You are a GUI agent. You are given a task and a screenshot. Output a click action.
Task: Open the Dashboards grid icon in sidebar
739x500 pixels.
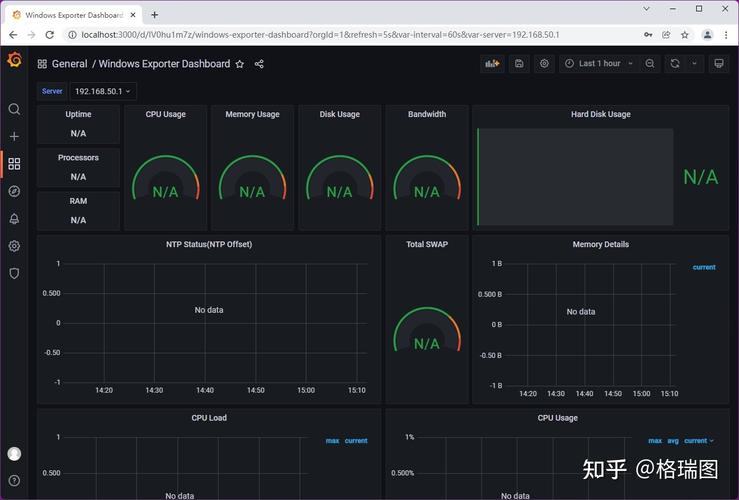14,164
